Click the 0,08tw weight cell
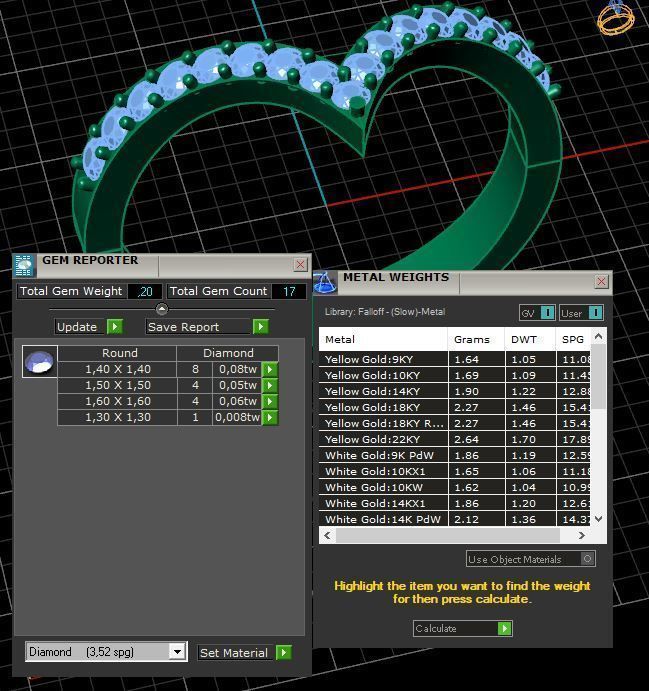Viewport: 649px width, 691px height. click(237, 369)
